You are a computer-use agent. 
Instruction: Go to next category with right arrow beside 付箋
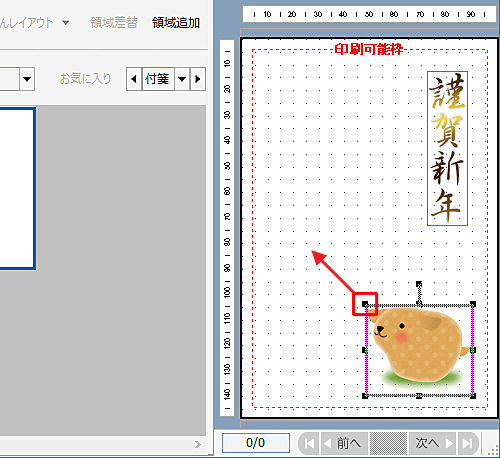click(x=198, y=79)
